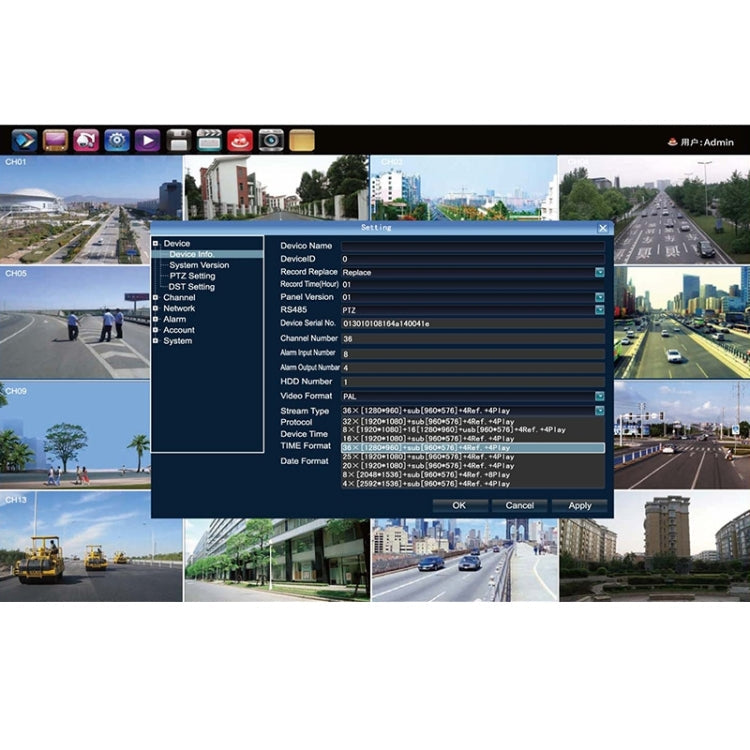Click the clapperboard icon in toolbar
Screen dimensions: 750x750
pyautogui.click(x=209, y=140)
